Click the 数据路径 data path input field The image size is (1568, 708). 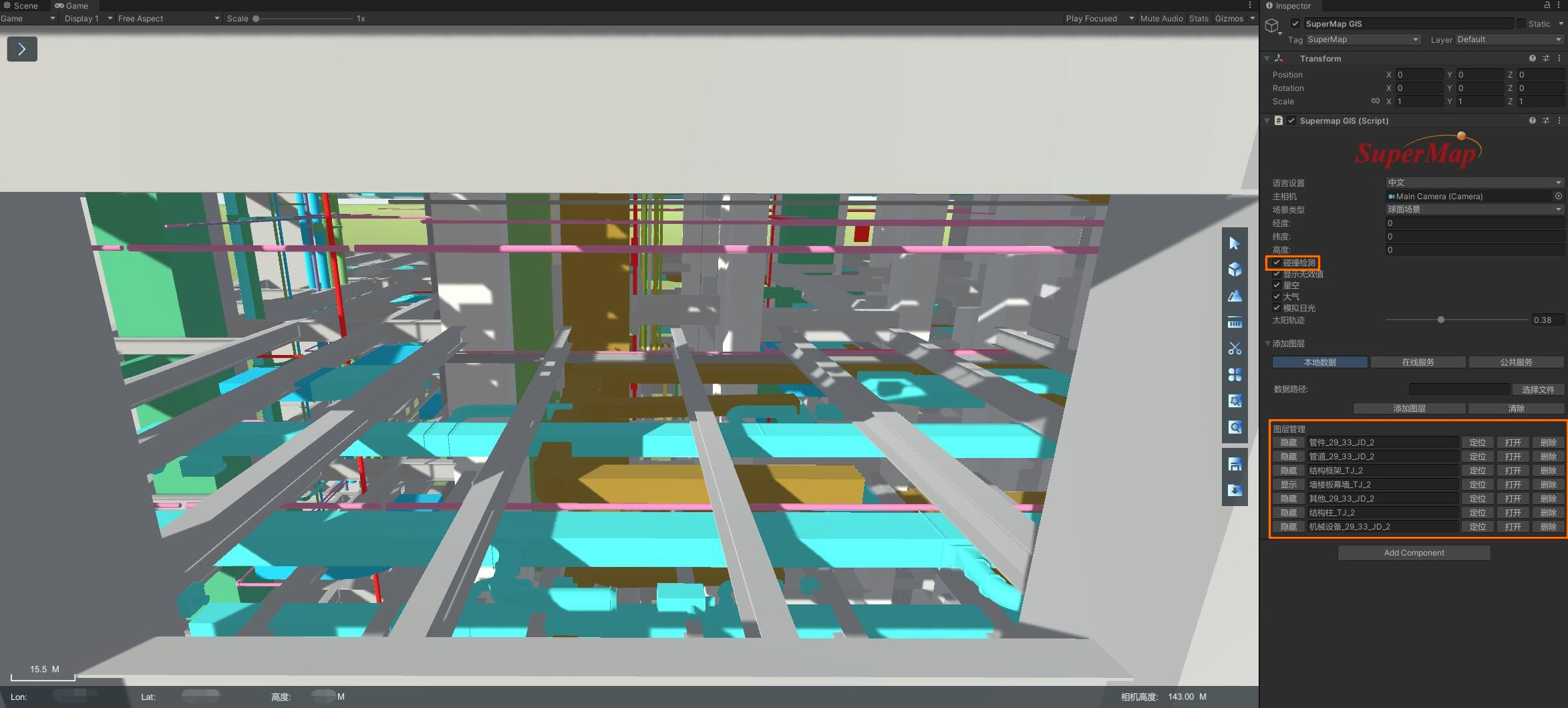point(1459,389)
